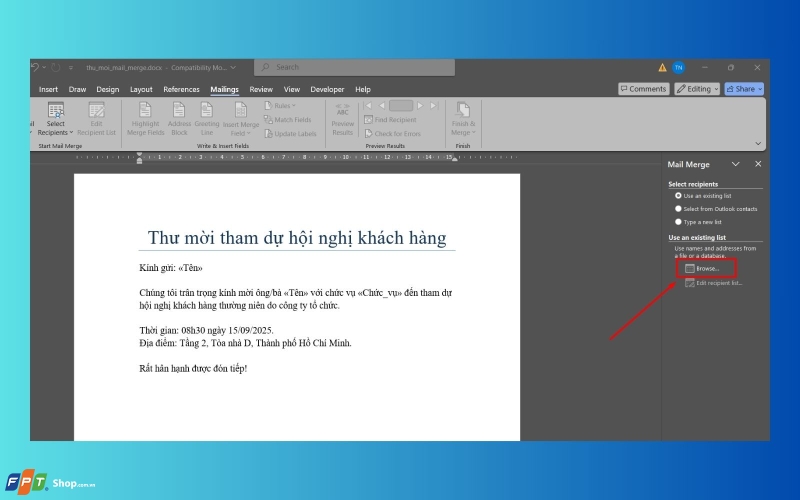Click the record number field
Viewport: 800px width, 500px height.
401,106
